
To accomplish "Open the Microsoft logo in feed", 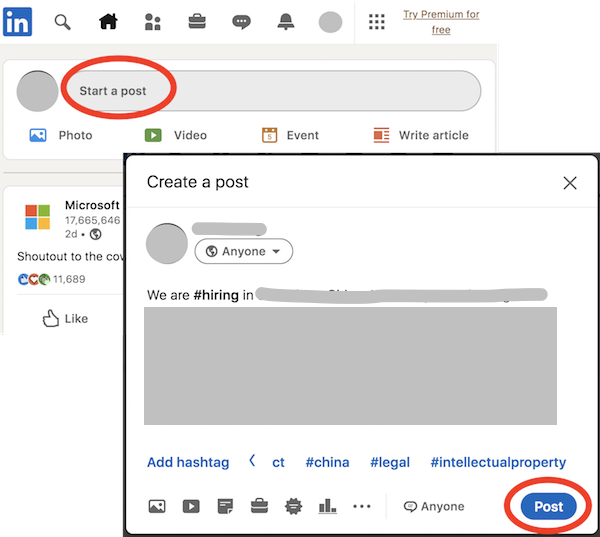I will coord(38,217).
